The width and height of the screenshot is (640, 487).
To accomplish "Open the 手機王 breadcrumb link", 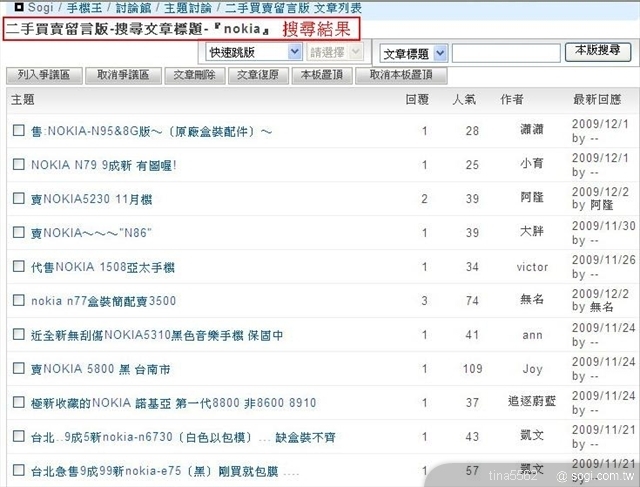I will pyautogui.click(x=83, y=7).
